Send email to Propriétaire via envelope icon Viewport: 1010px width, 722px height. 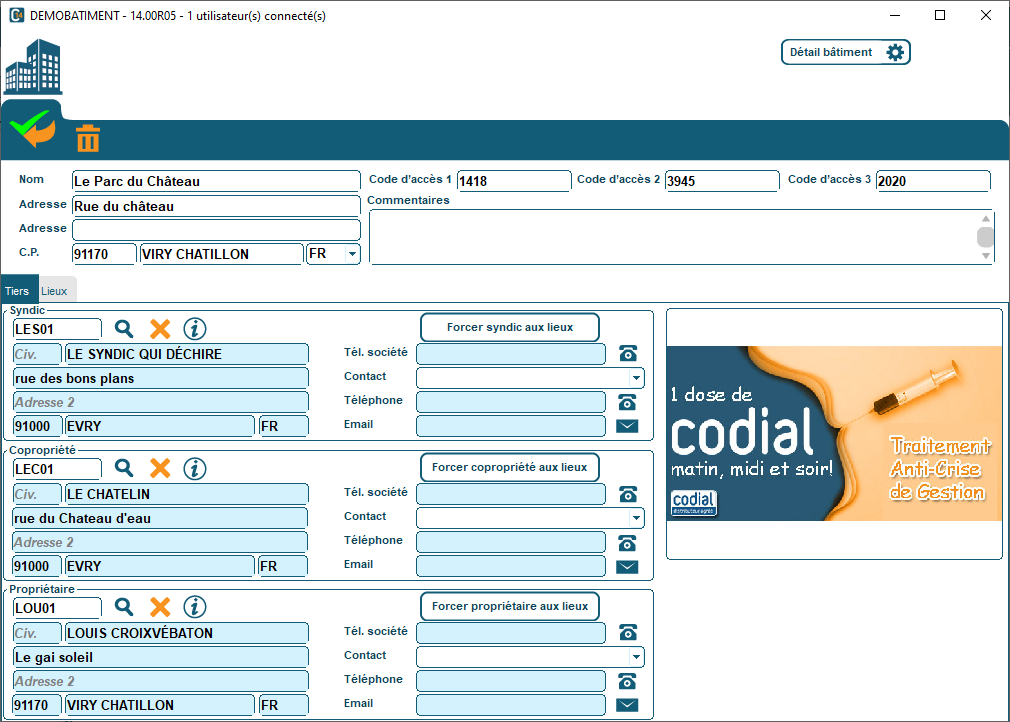point(627,705)
